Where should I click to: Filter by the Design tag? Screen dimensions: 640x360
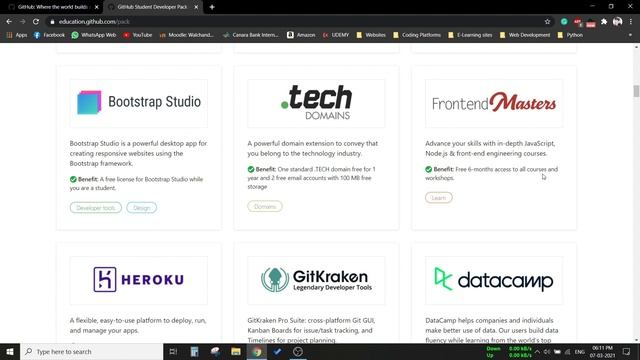pyautogui.click(x=142, y=208)
